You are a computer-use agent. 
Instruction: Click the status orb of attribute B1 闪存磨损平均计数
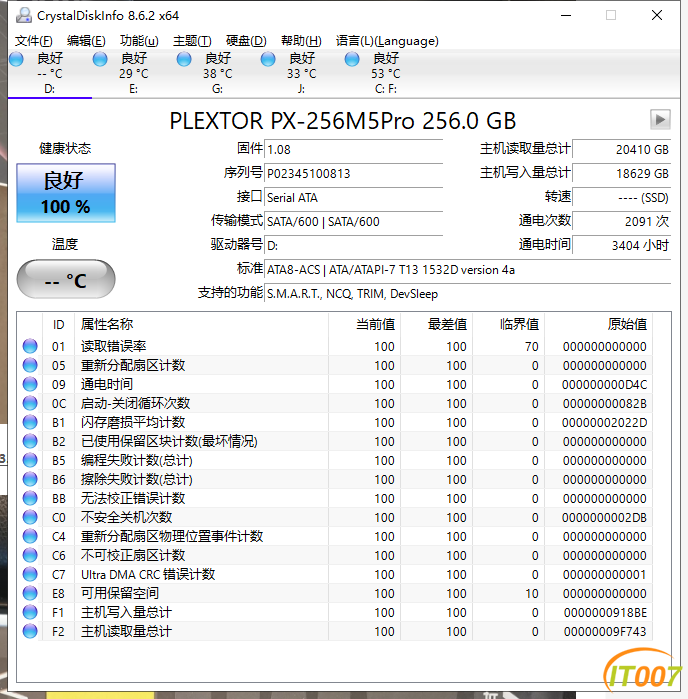pos(30,422)
